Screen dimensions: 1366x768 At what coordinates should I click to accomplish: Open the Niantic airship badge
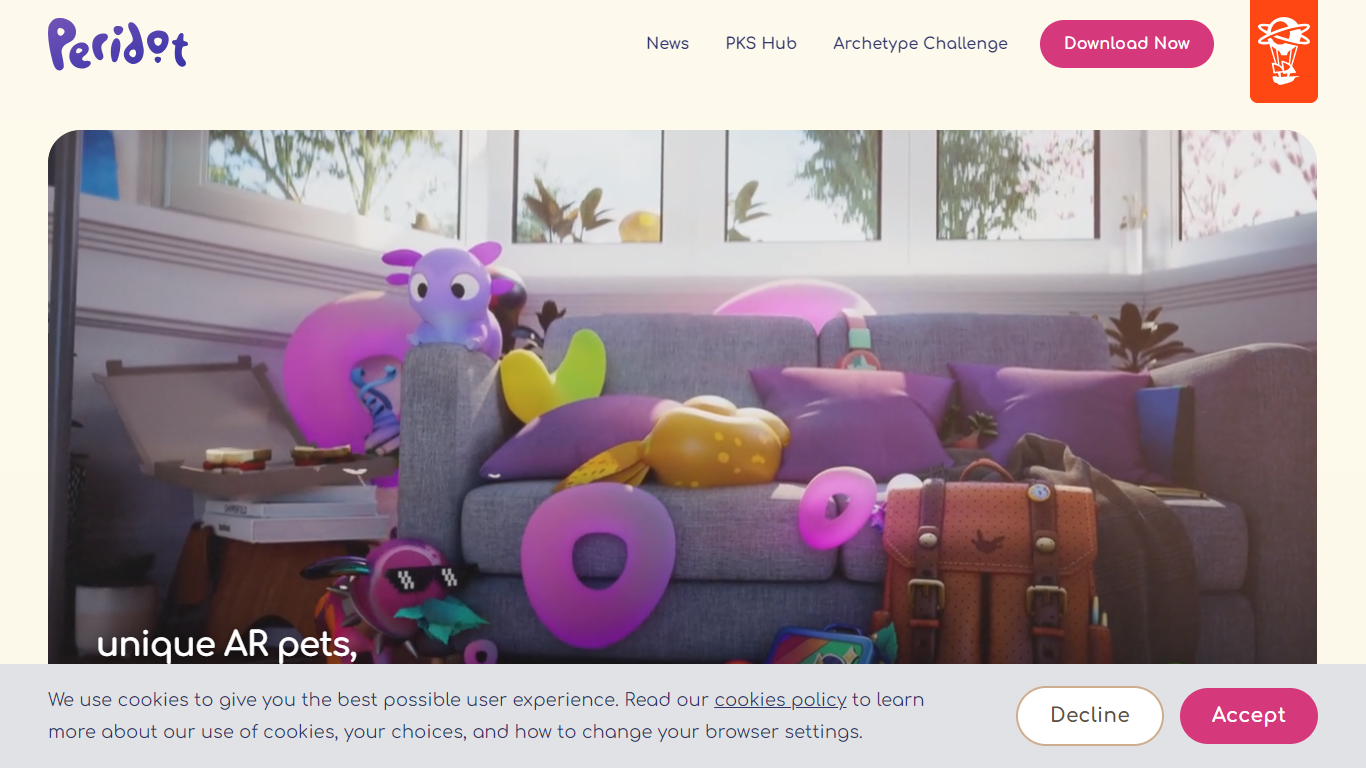point(1284,51)
